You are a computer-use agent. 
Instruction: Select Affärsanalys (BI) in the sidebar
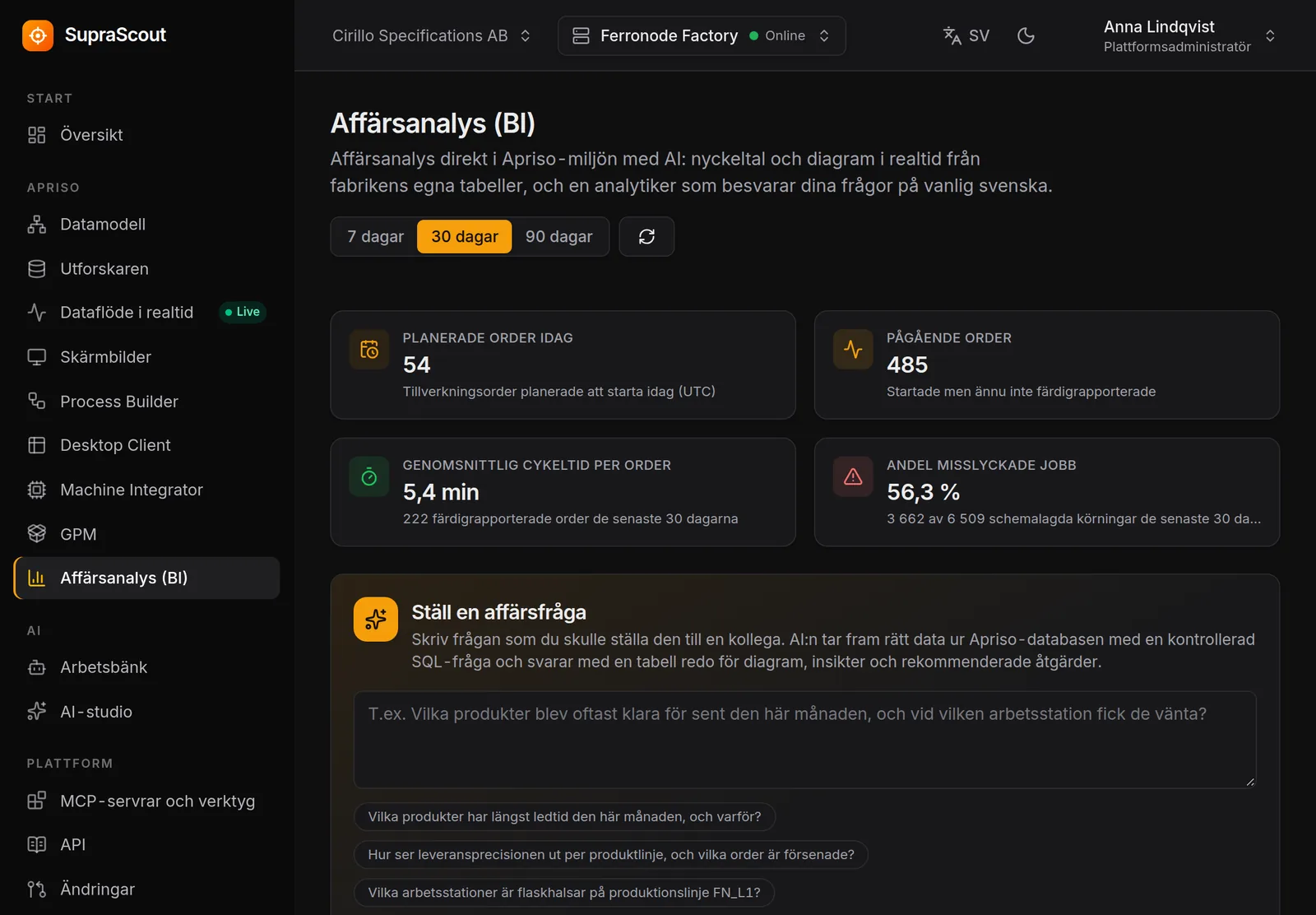pyautogui.click(x=146, y=578)
